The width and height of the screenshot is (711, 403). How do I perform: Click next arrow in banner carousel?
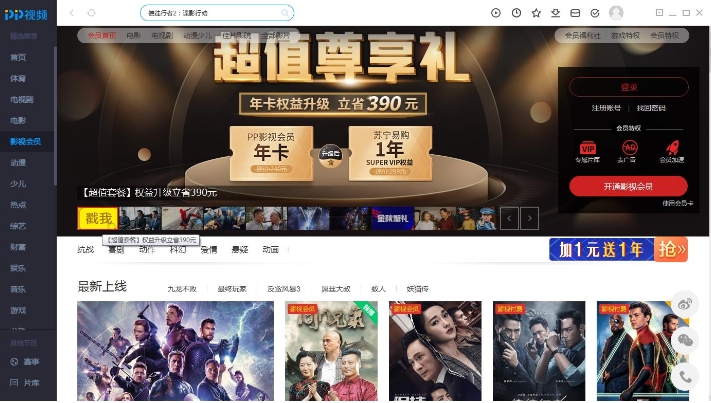tap(530, 218)
